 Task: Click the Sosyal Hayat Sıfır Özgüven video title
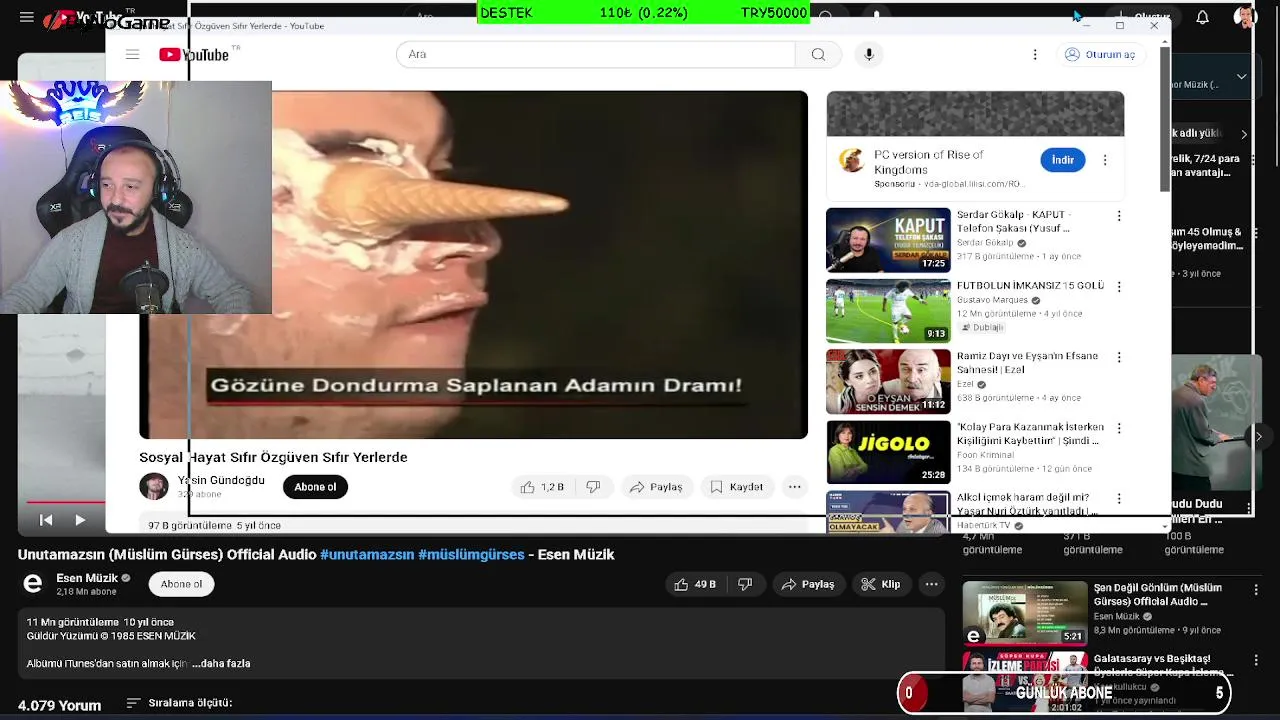[x=273, y=457]
